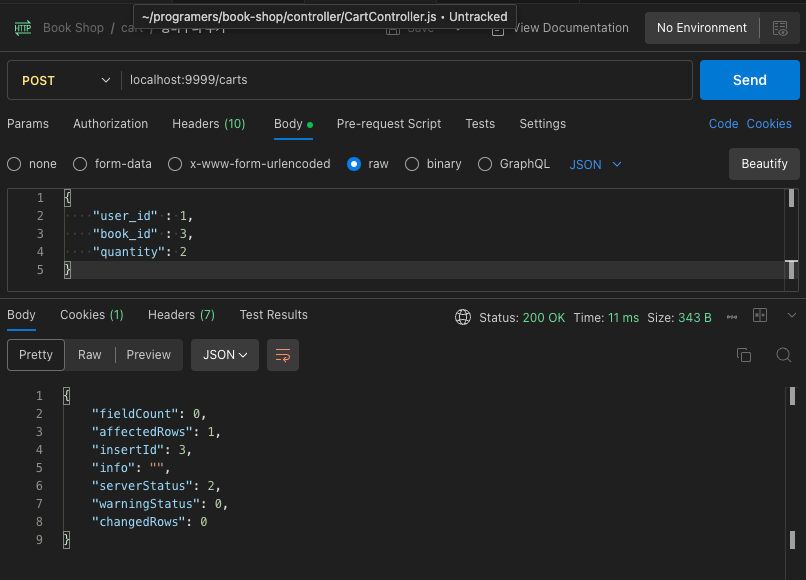Open the Test Results tab
Image resolution: width=806 pixels, height=580 pixels.
(273, 315)
